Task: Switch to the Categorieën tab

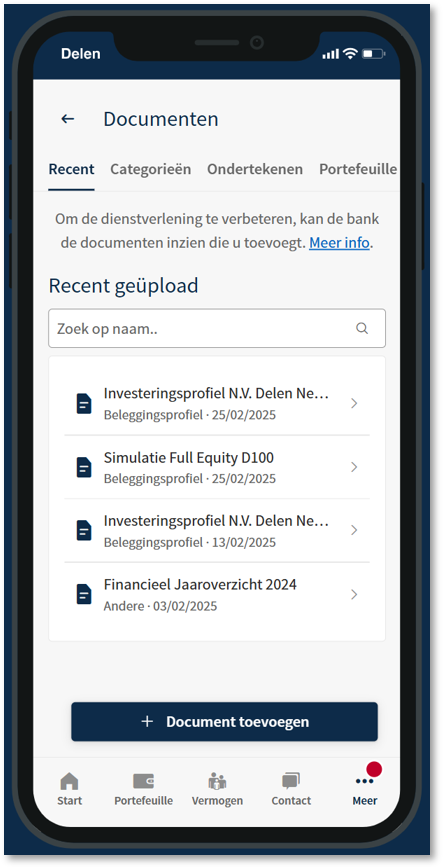Action: pyautogui.click(x=151, y=169)
